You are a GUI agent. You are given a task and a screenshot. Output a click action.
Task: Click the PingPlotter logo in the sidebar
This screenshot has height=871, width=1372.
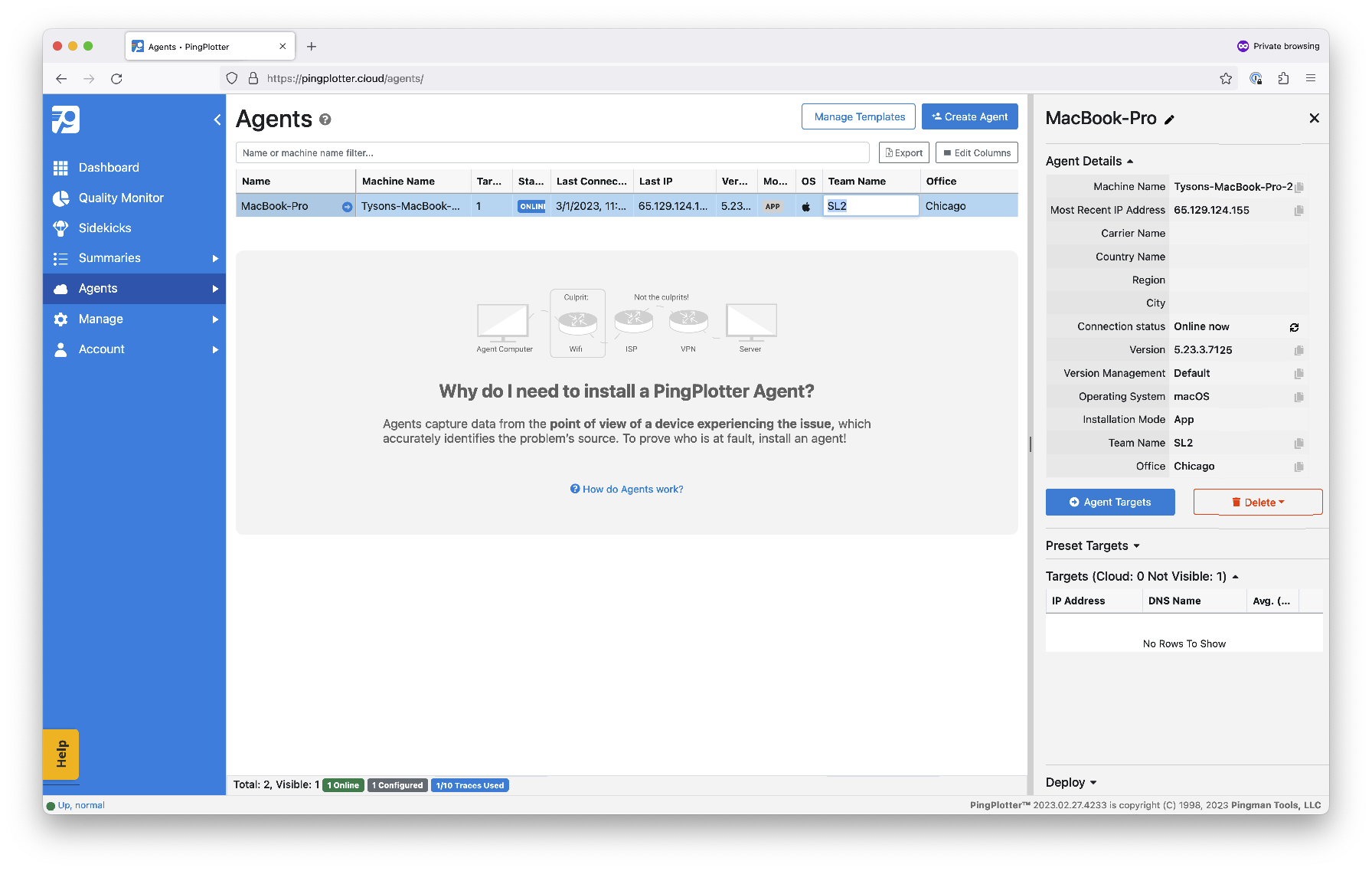point(66,120)
